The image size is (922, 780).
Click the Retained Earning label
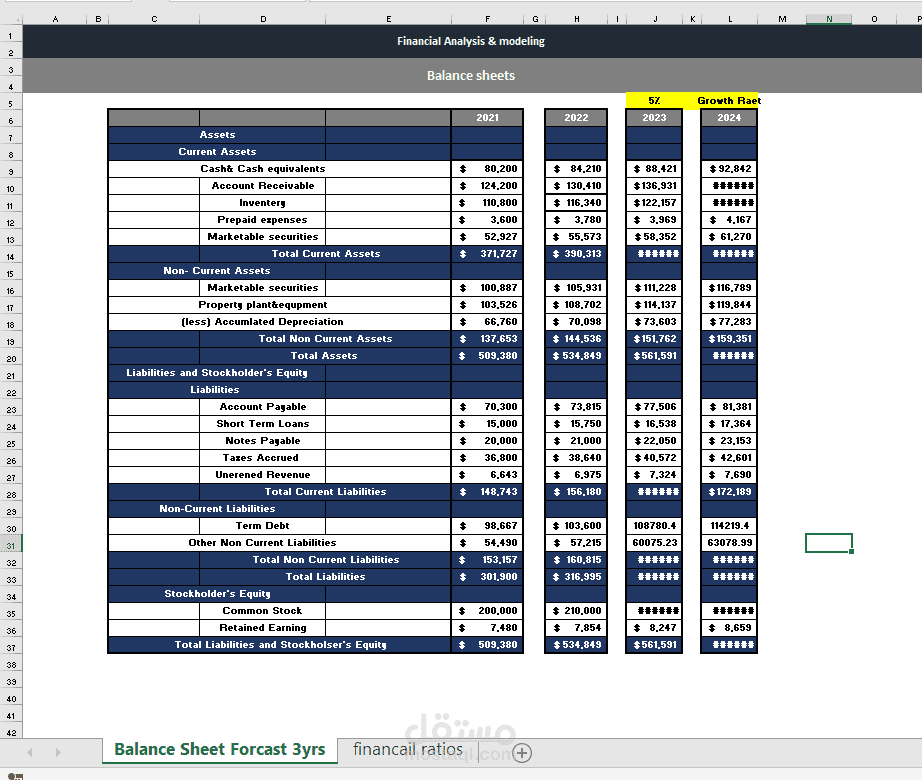click(263, 628)
